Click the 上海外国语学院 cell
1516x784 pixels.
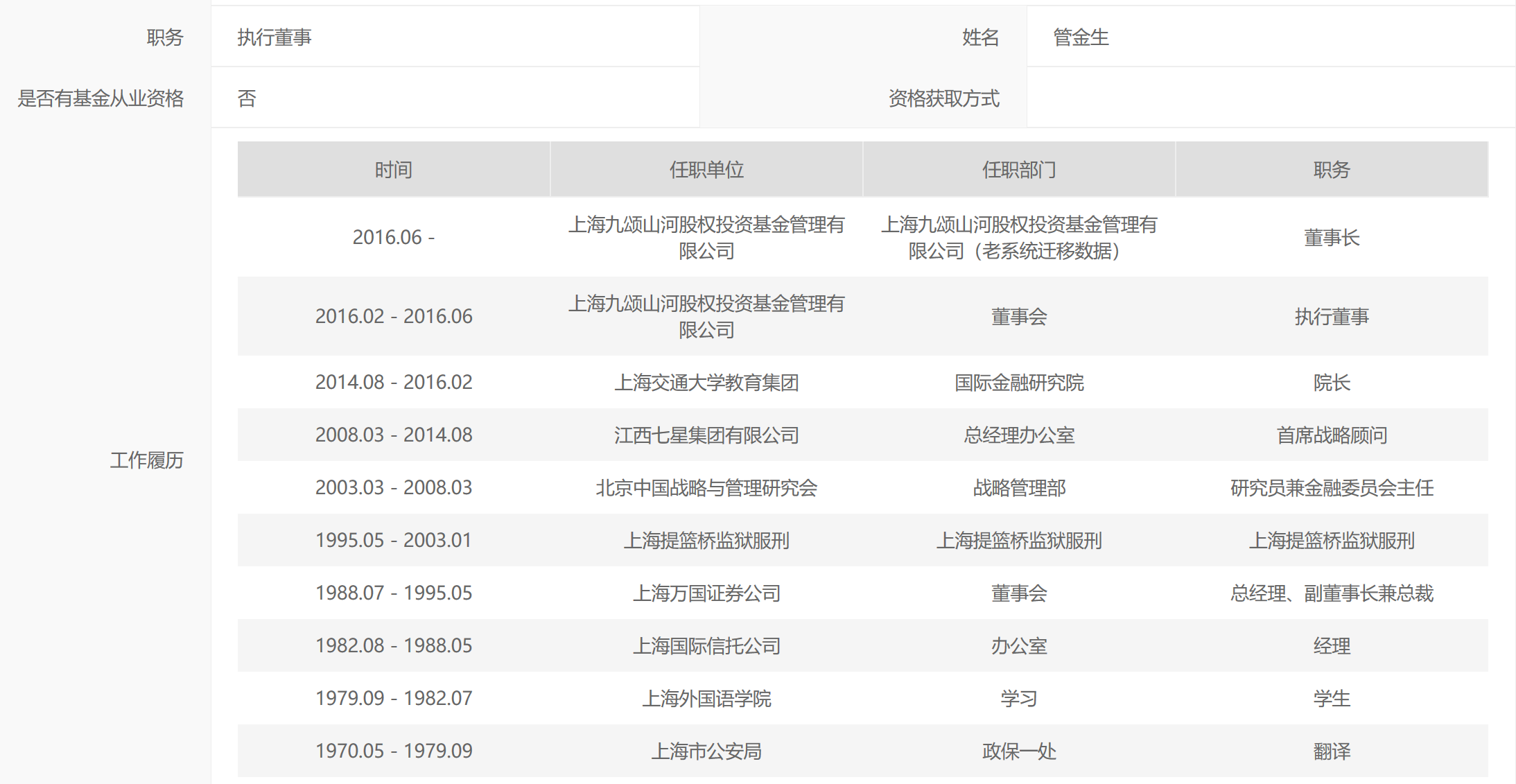706,699
